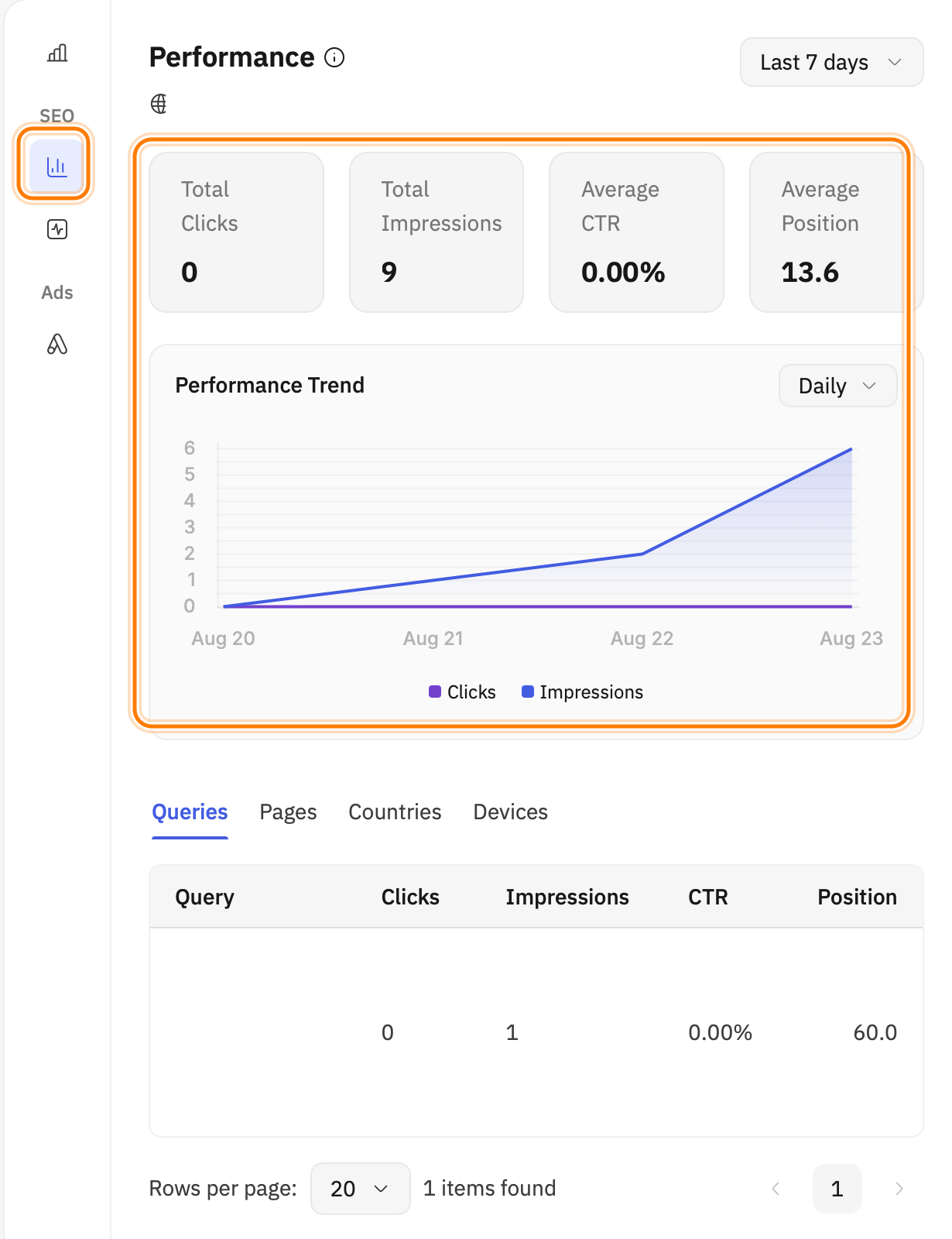Image resolution: width=952 pixels, height=1239 pixels.
Task: Switch to the Devices tab
Action: tap(510, 812)
